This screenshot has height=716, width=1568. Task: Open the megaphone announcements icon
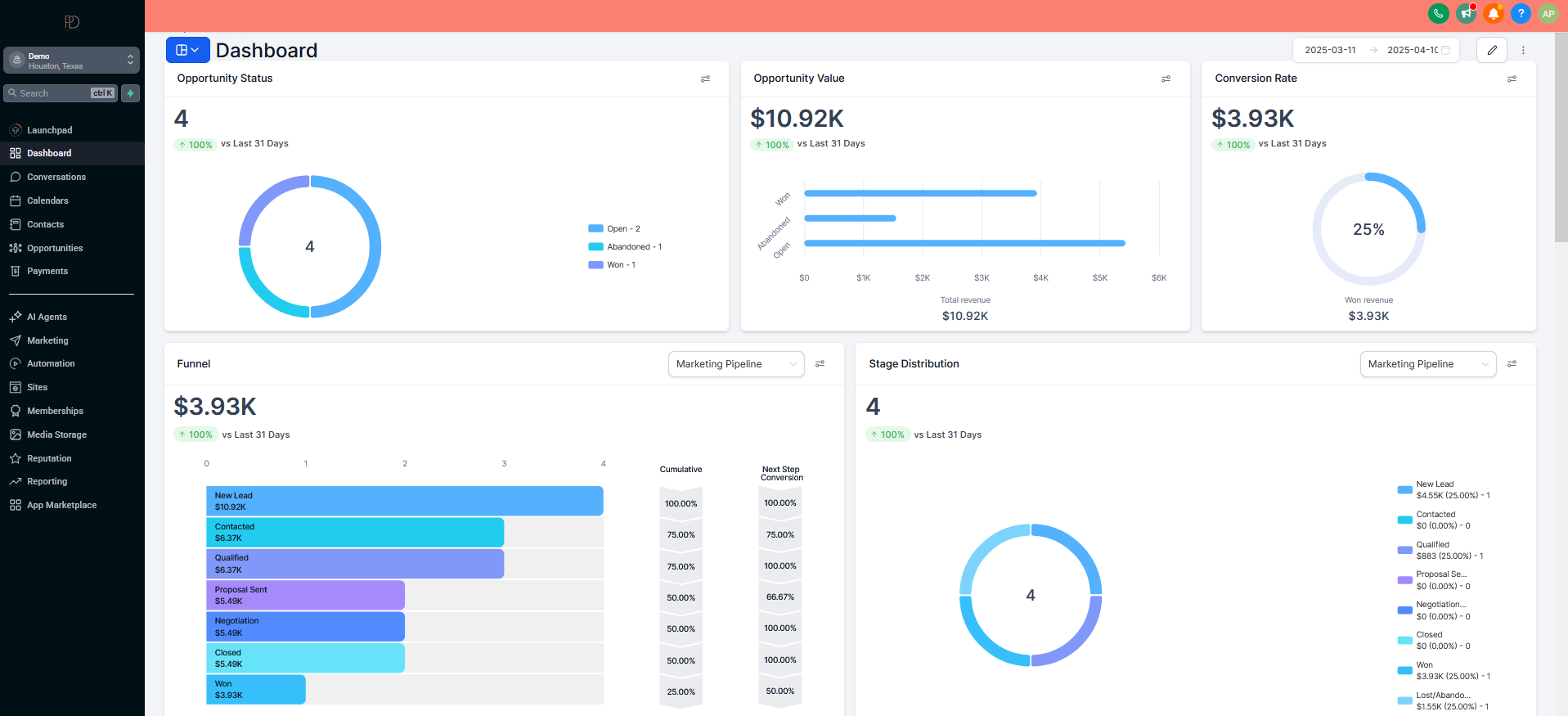pyautogui.click(x=1466, y=14)
